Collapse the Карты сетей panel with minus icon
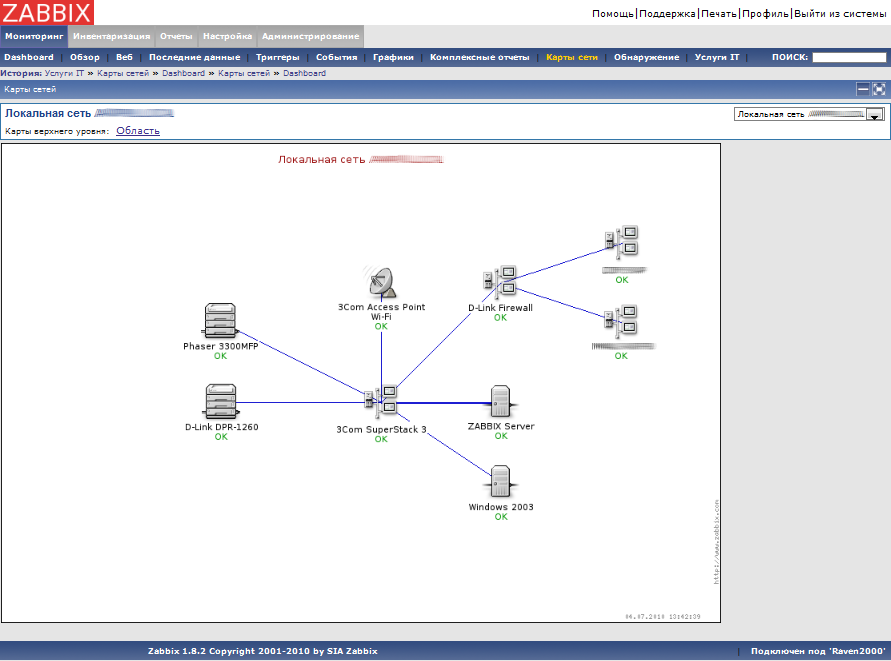The width and height of the screenshot is (891, 661). (x=863, y=89)
